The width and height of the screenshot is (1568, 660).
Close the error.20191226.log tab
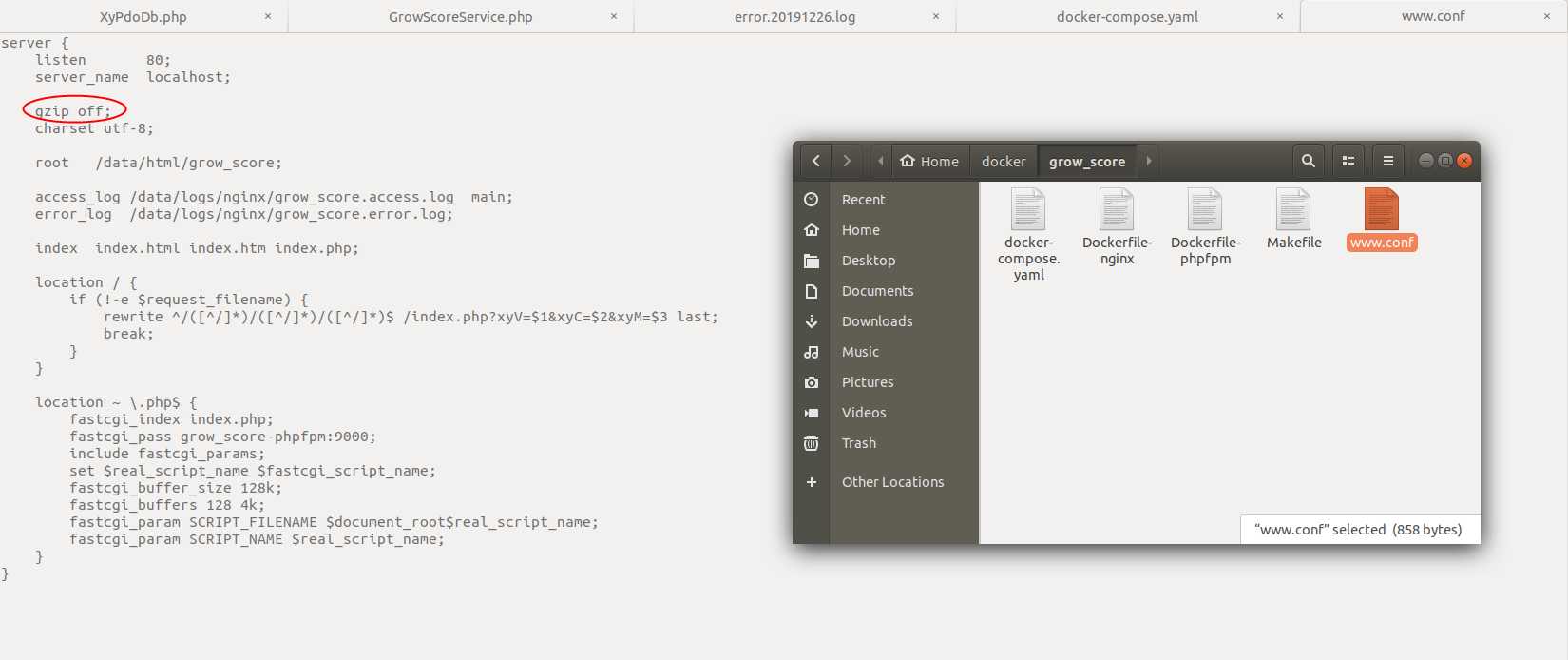[936, 16]
